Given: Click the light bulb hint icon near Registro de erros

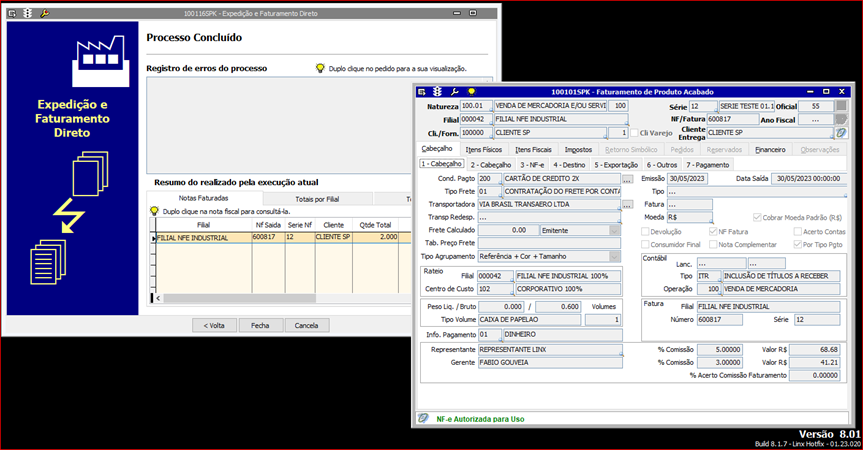Looking at the screenshot, I should (320, 68).
